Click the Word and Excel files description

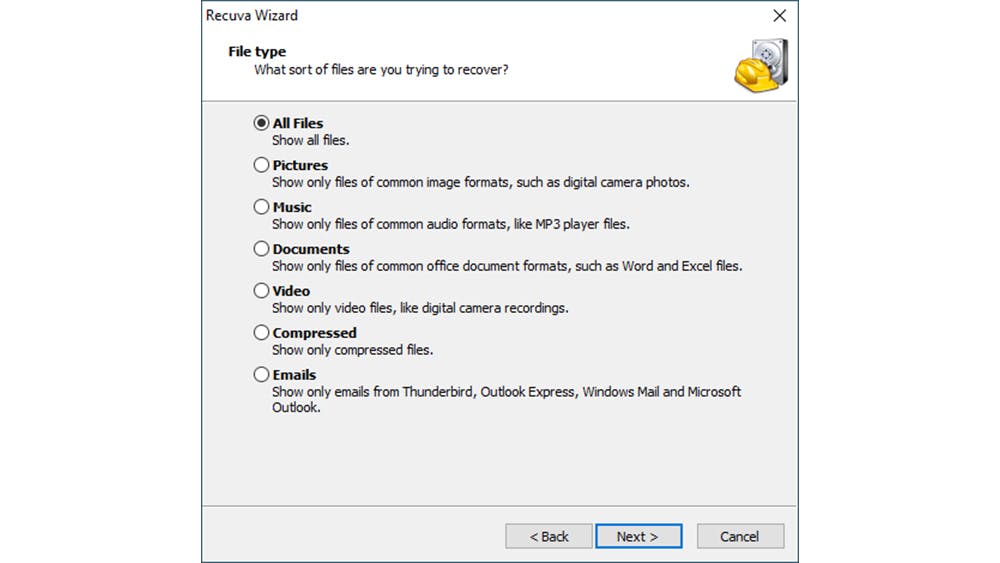coord(506,267)
